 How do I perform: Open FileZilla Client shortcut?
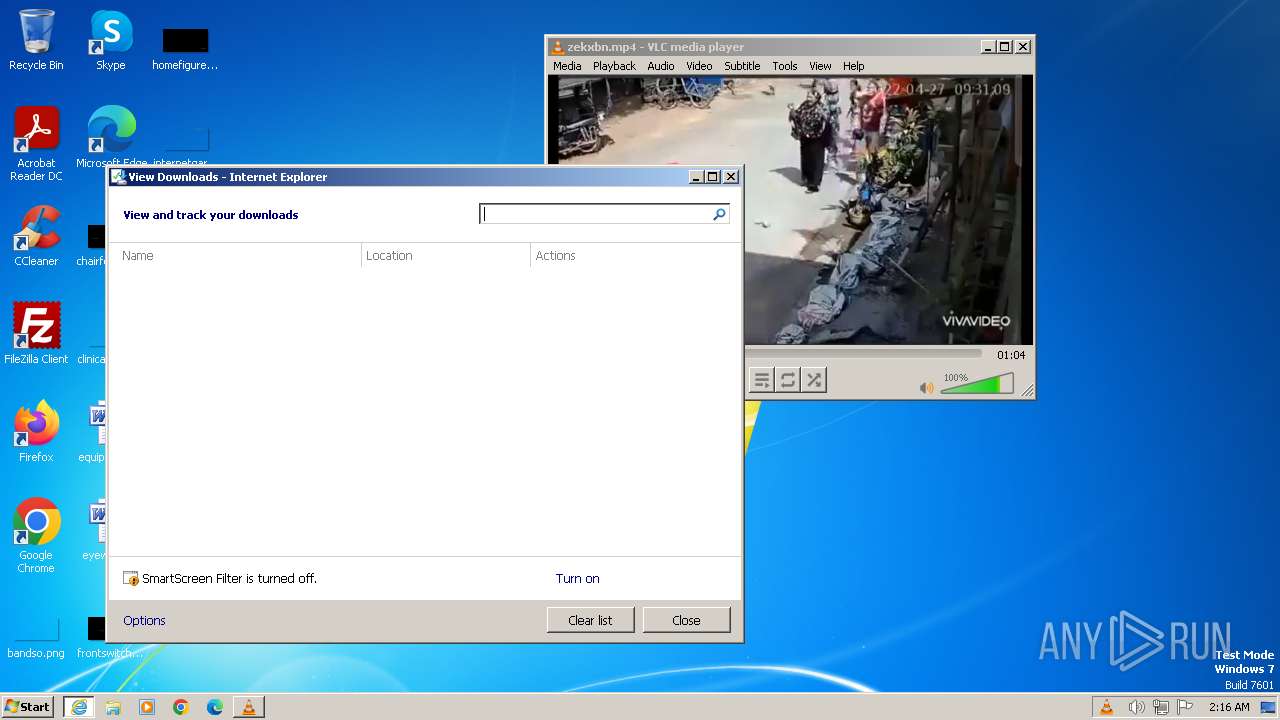point(36,333)
